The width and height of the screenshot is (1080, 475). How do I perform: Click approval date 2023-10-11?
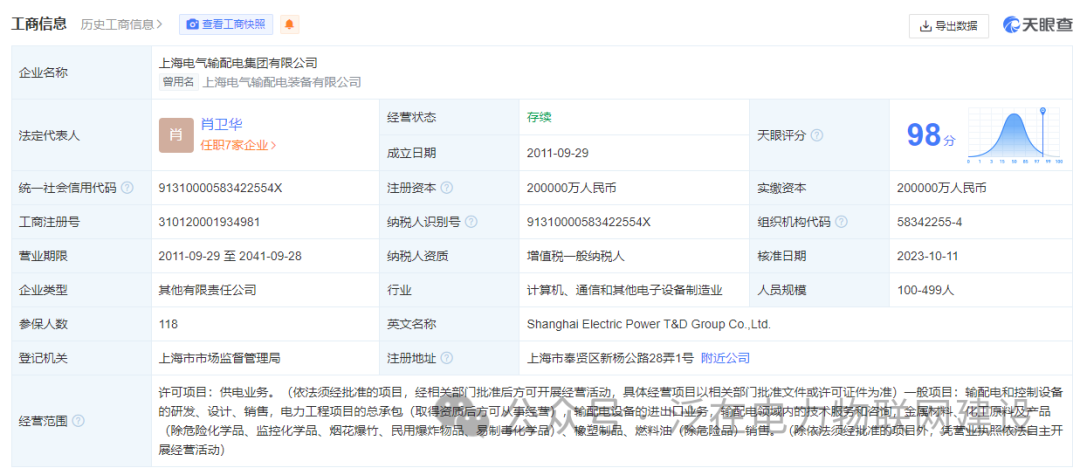click(x=928, y=256)
